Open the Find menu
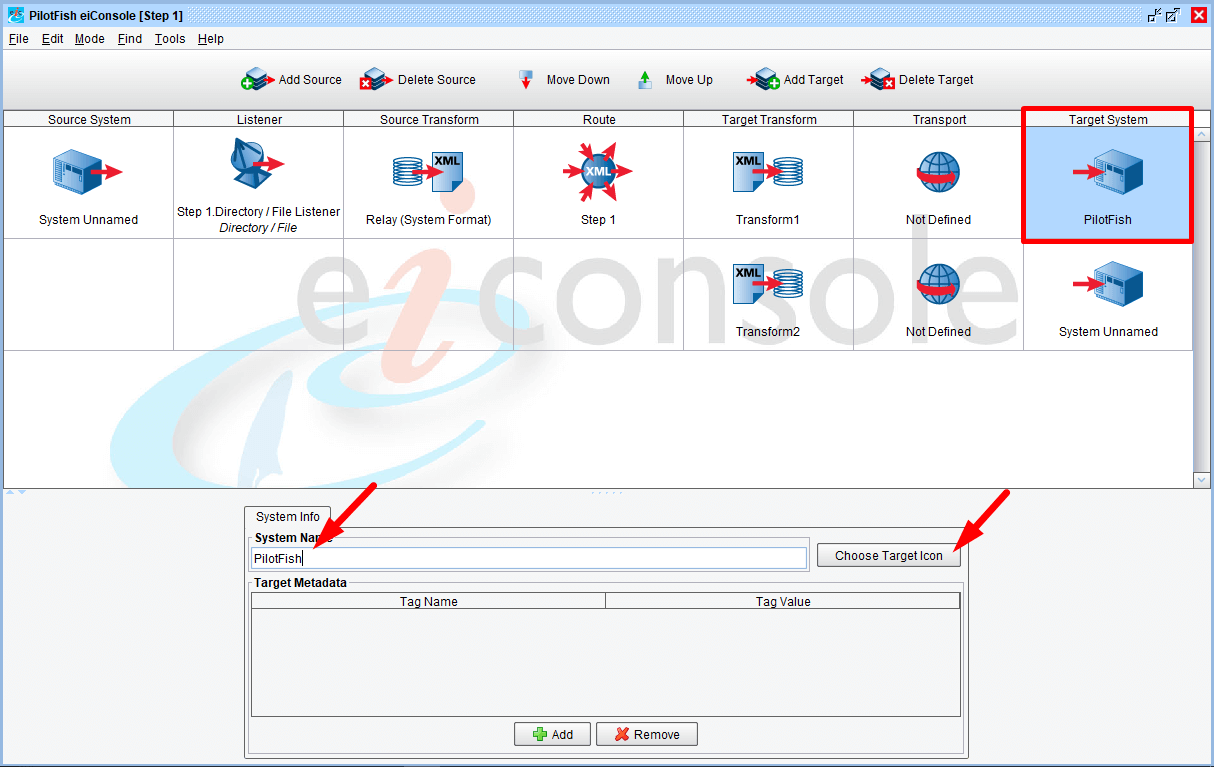1214x767 pixels. click(x=130, y=39)
